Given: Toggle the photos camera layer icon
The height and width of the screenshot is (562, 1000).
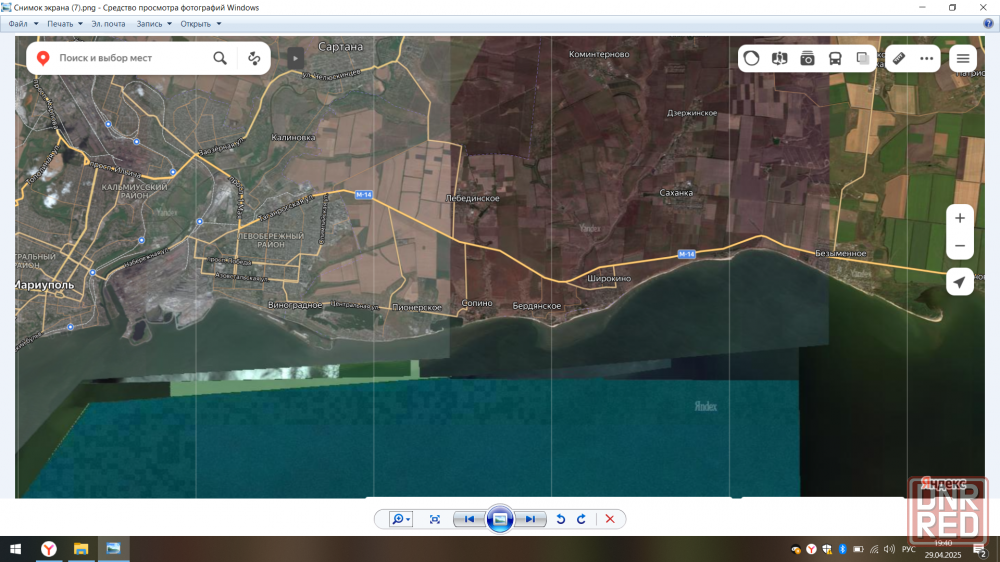Looking at the screenshot, I should [807, 58].
